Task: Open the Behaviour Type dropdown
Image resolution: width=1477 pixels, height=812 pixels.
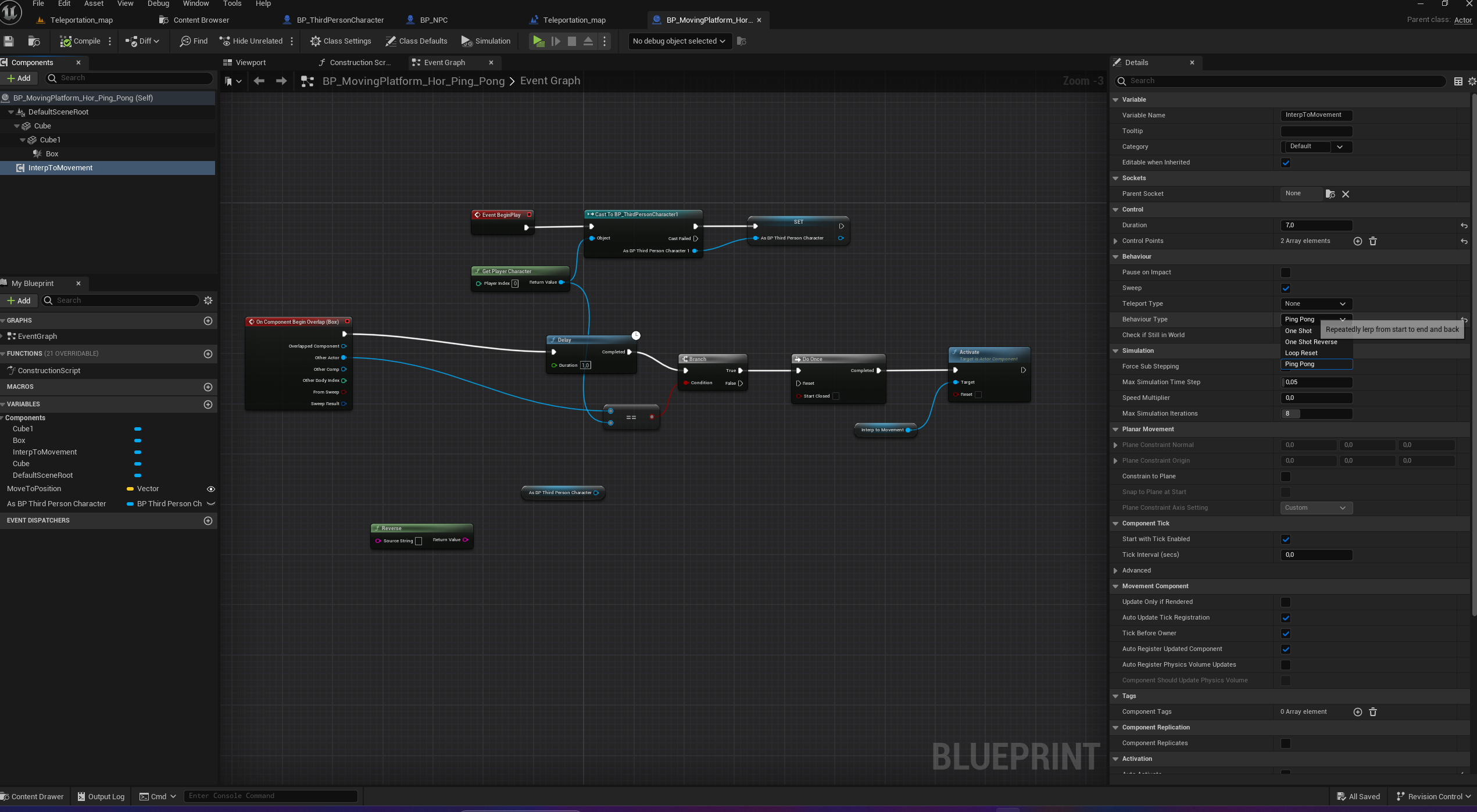Action: 1316,319
